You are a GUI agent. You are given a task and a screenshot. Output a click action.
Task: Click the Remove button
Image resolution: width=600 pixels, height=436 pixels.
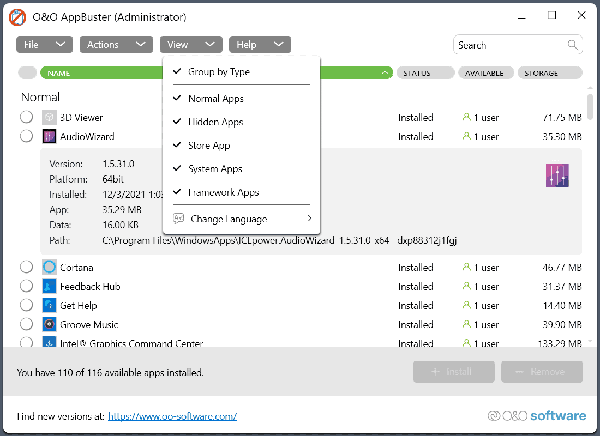(x=542, y=372)
